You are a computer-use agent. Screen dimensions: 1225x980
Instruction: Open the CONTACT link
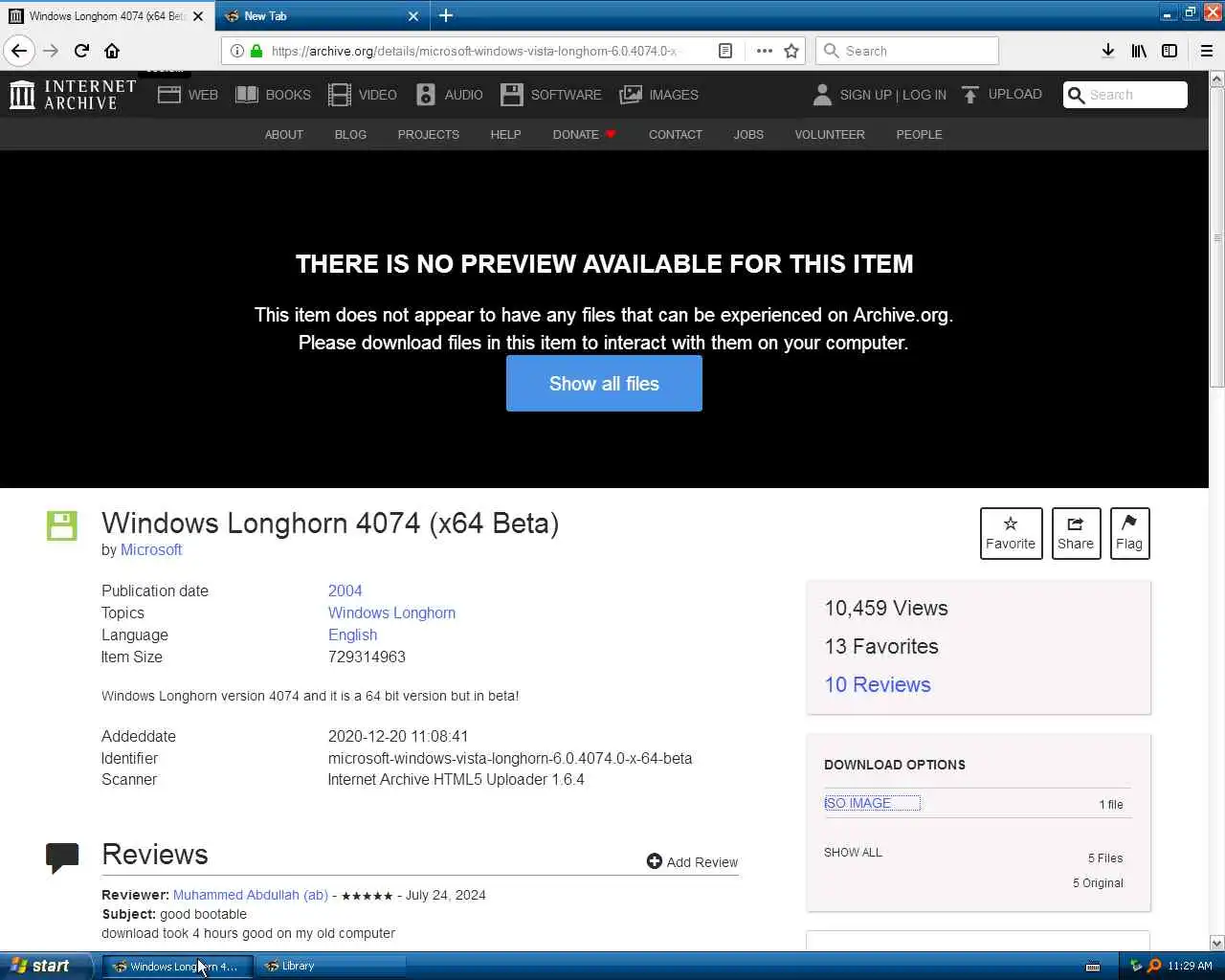(x=676, y=135)
